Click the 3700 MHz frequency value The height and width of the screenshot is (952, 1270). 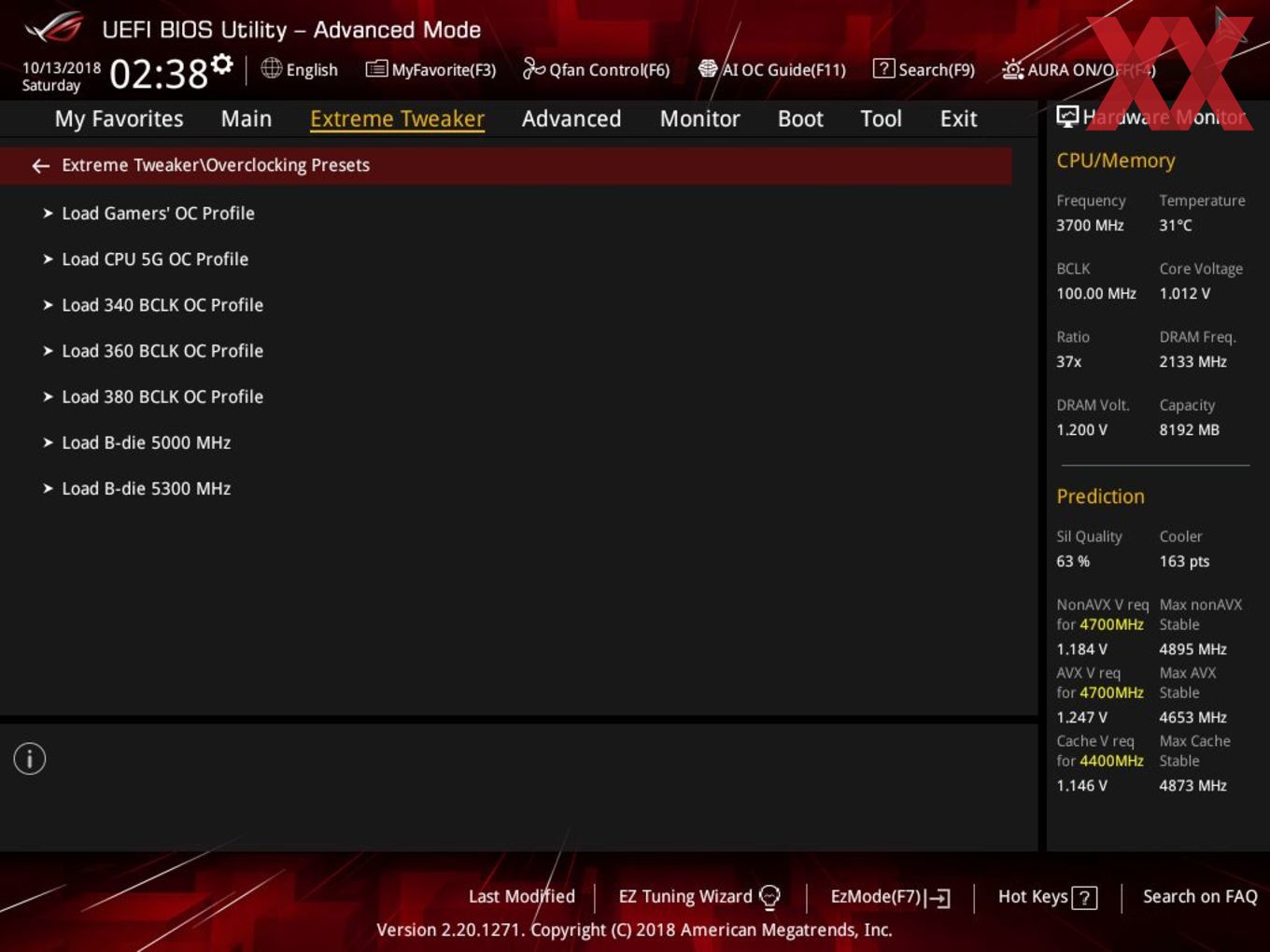pos(1090,225)
